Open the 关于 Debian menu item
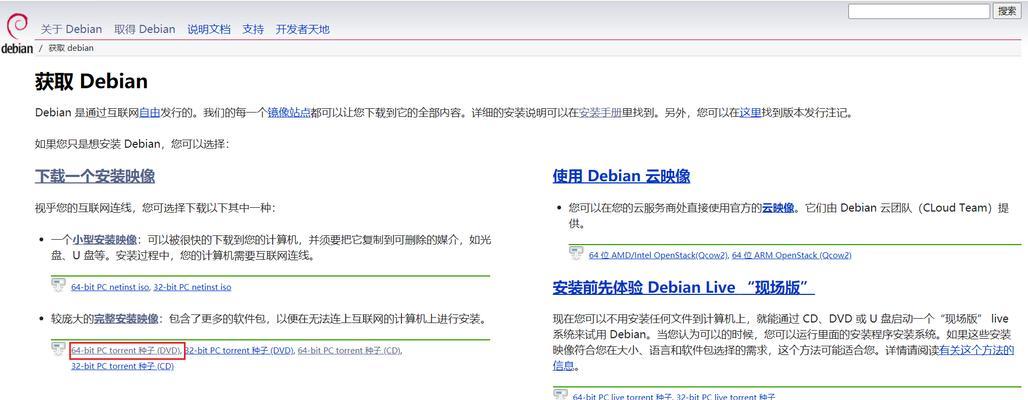 (x=71, y=29)
